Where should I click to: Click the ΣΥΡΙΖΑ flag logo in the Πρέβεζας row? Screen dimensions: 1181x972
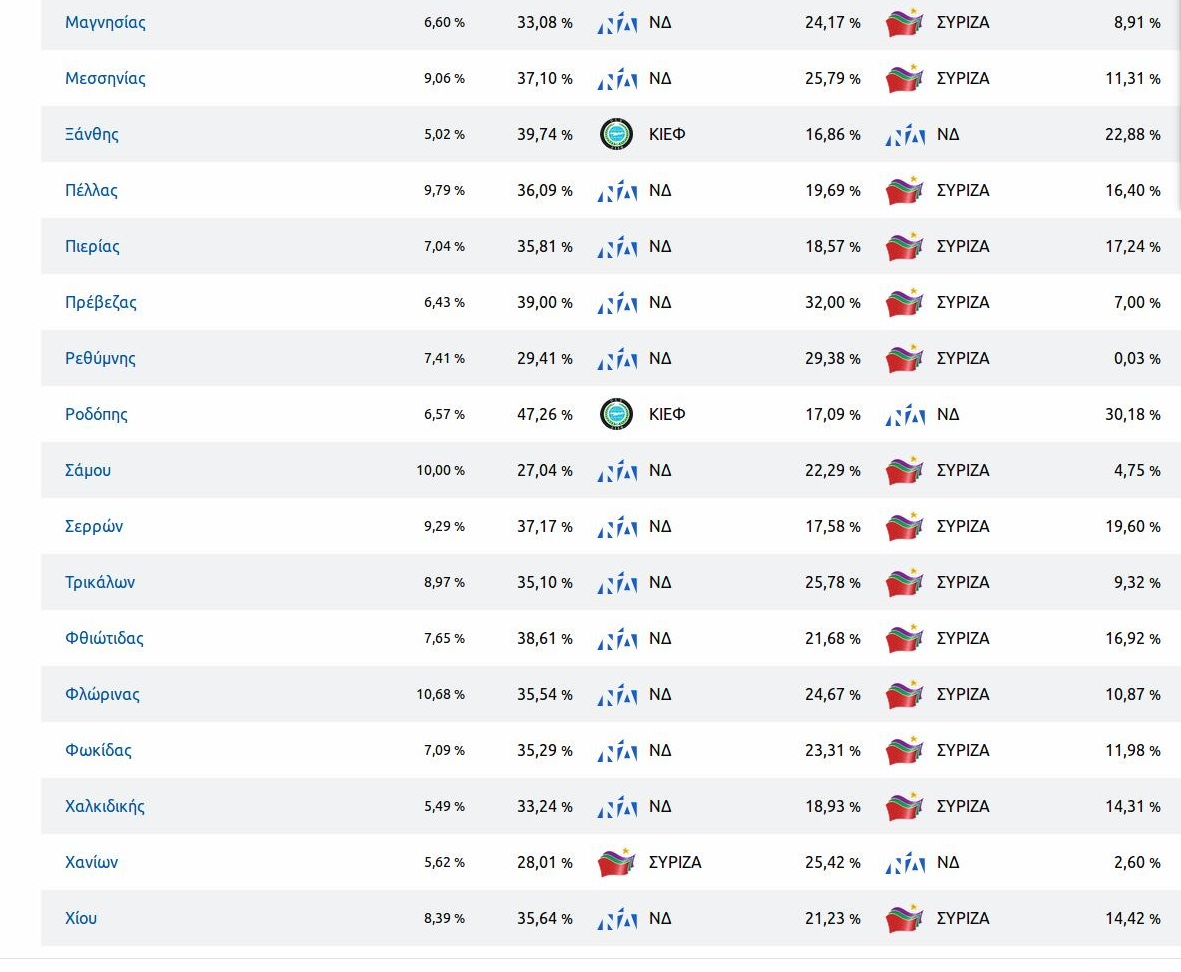click(905, 302)
